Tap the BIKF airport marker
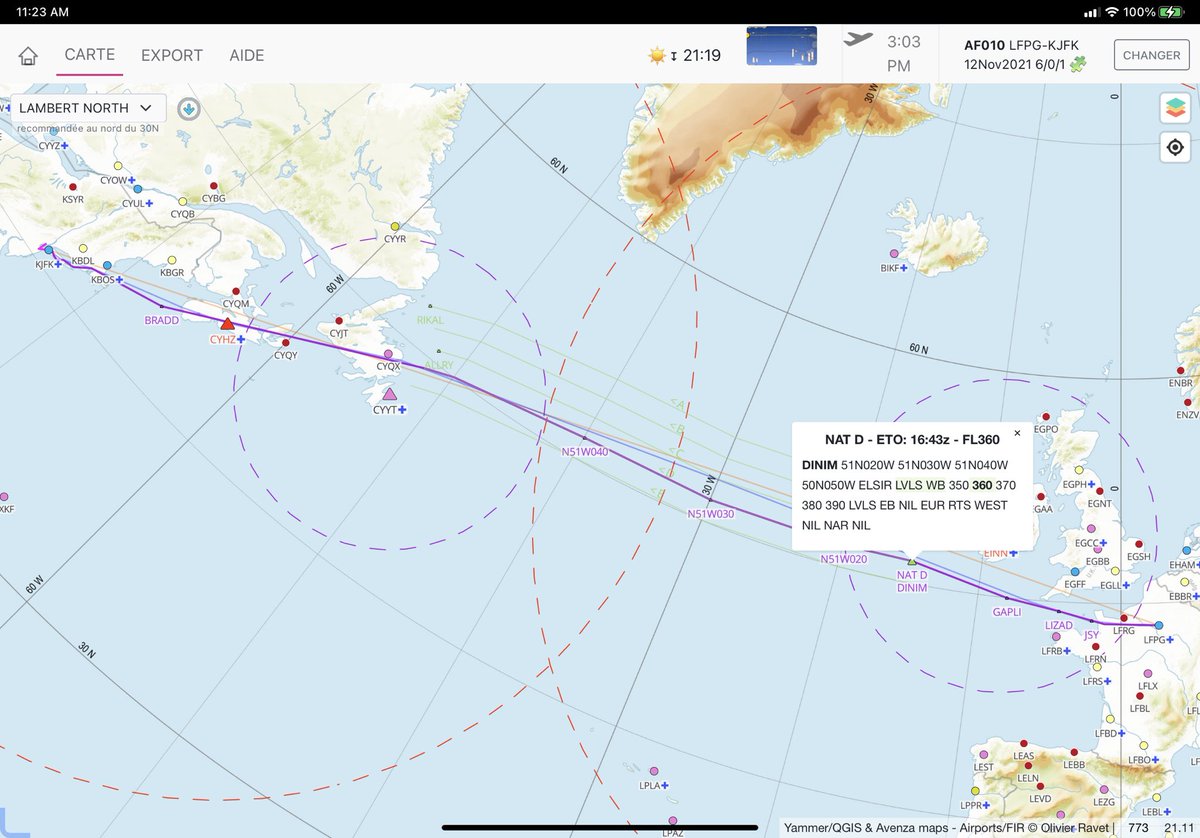The image size is (1200, 838). pos(894,254)
